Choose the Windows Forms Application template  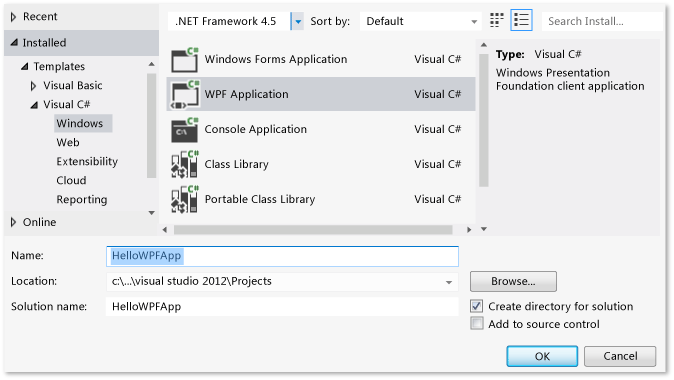click(321, 59)
